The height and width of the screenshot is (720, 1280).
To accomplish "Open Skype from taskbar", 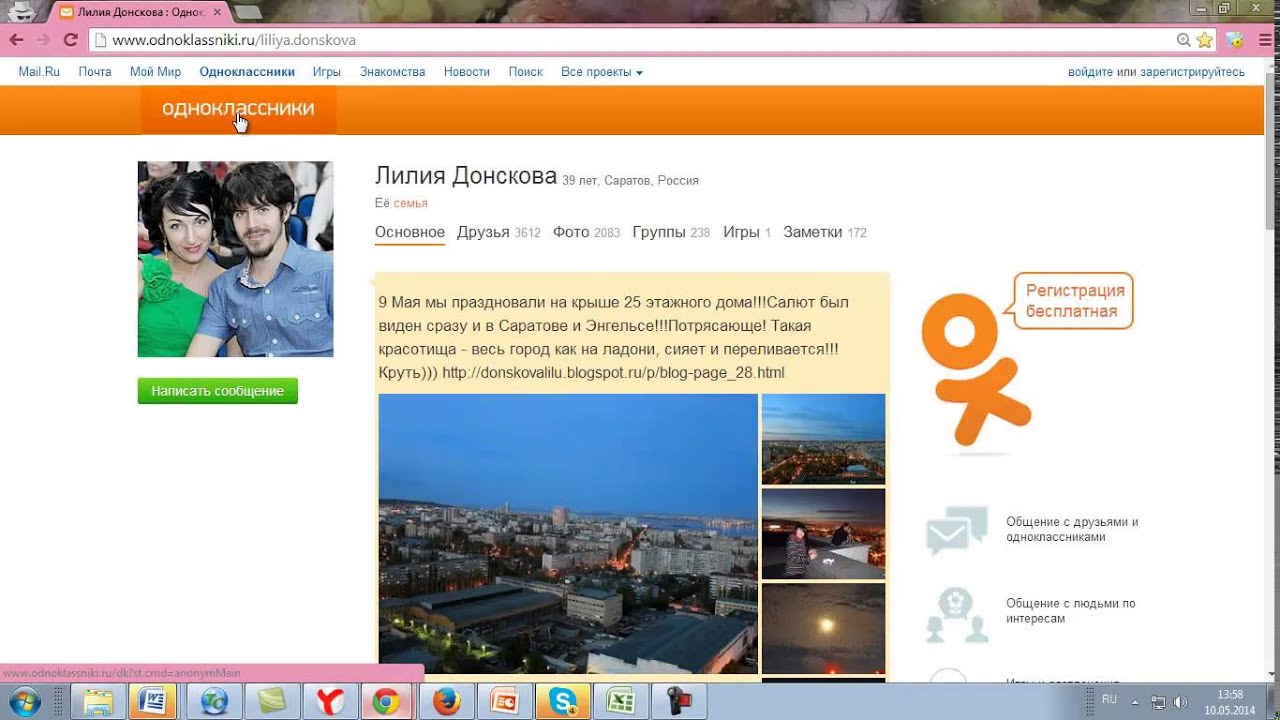I will [562, 702].
